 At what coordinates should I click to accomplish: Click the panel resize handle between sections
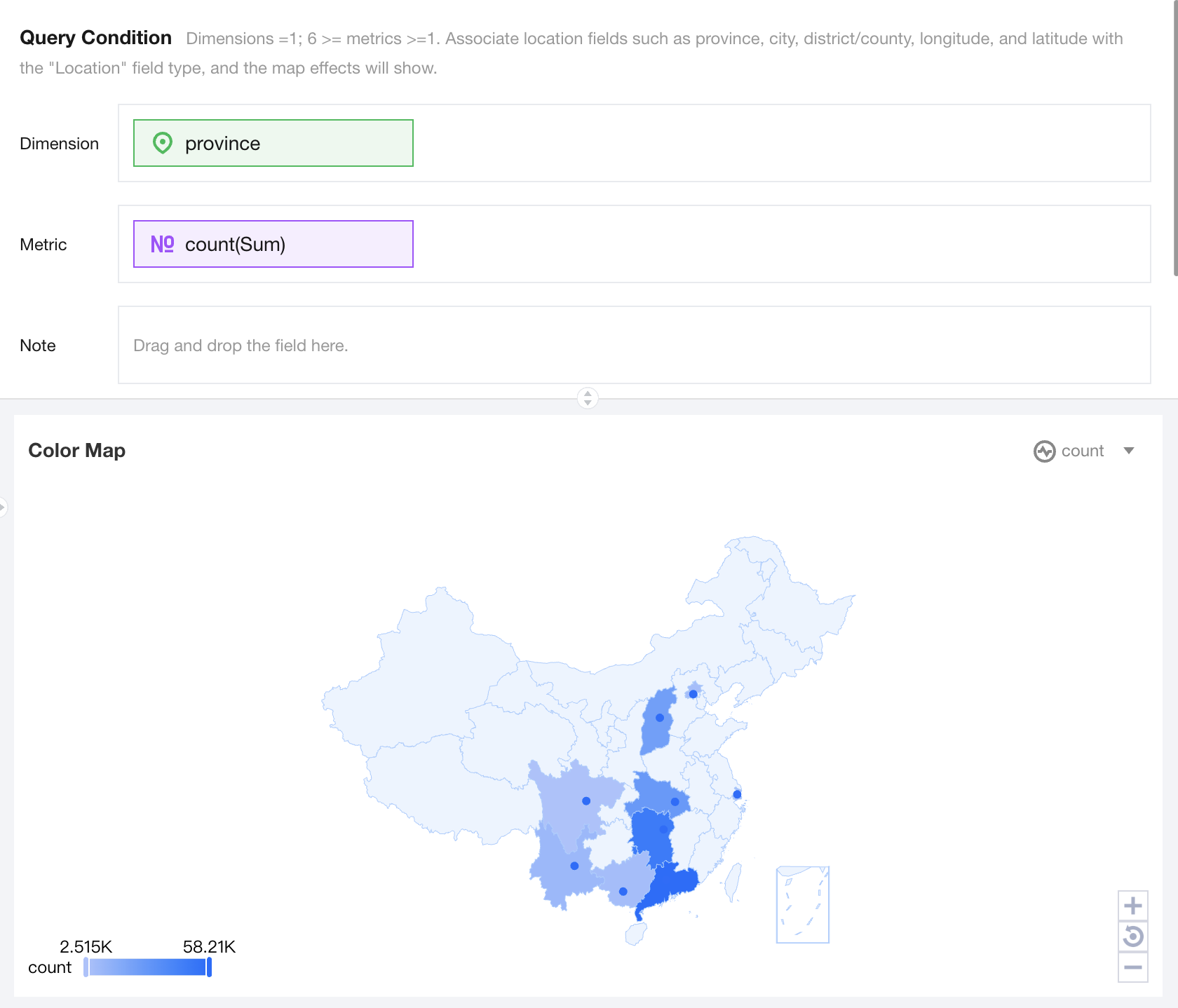pos(588,398)
